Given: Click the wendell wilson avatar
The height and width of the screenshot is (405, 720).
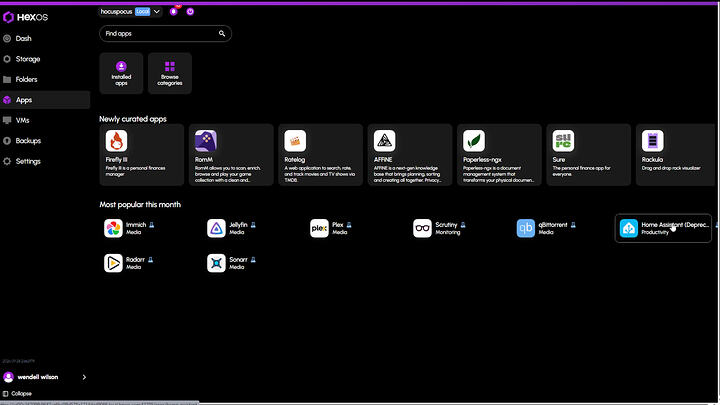Looking at the screenshot, I should tap(8, 377).
